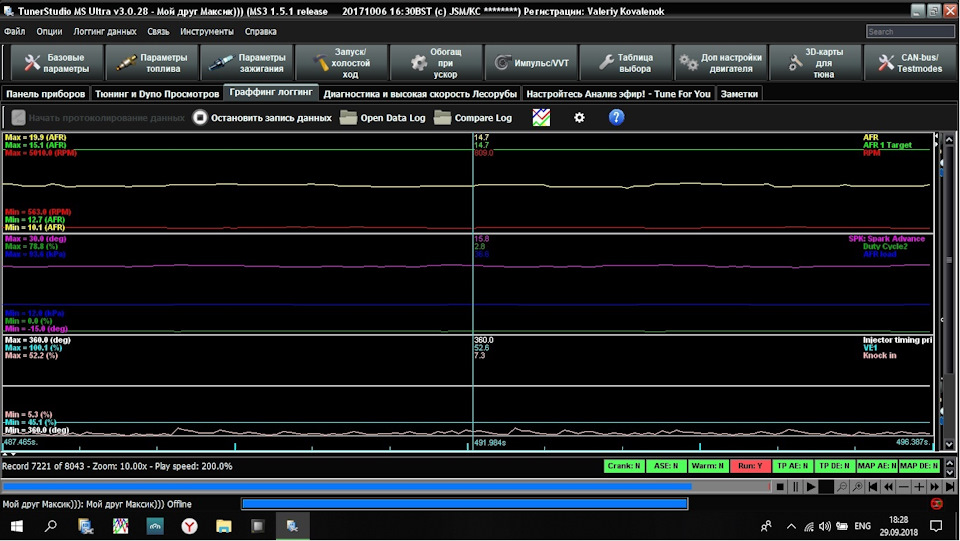The width and height of the screenshot is (960, 541).
Task: Open Yandex browser from taskbar
Action: 189,525
